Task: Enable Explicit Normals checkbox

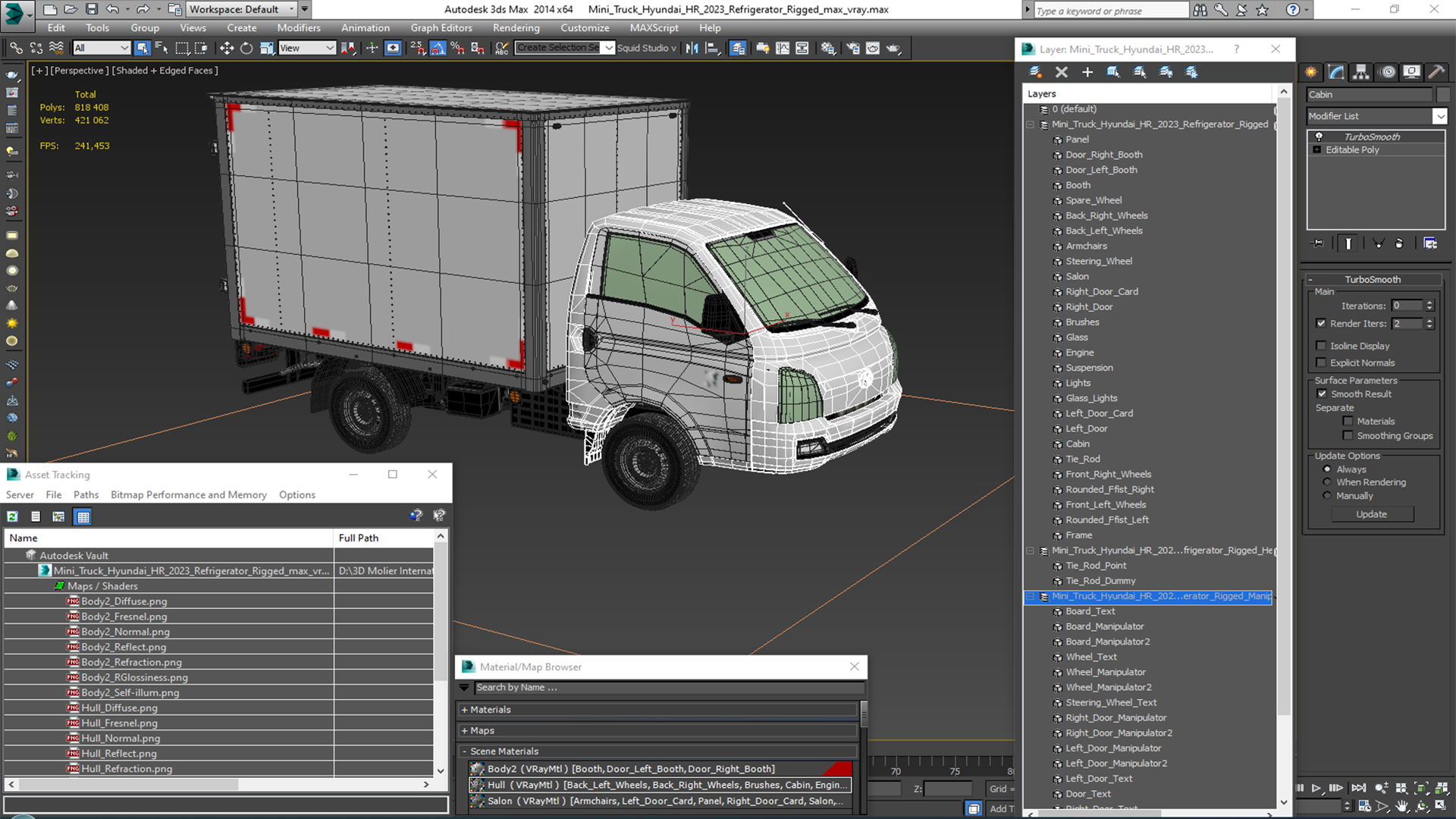Action: point(1321,362)
